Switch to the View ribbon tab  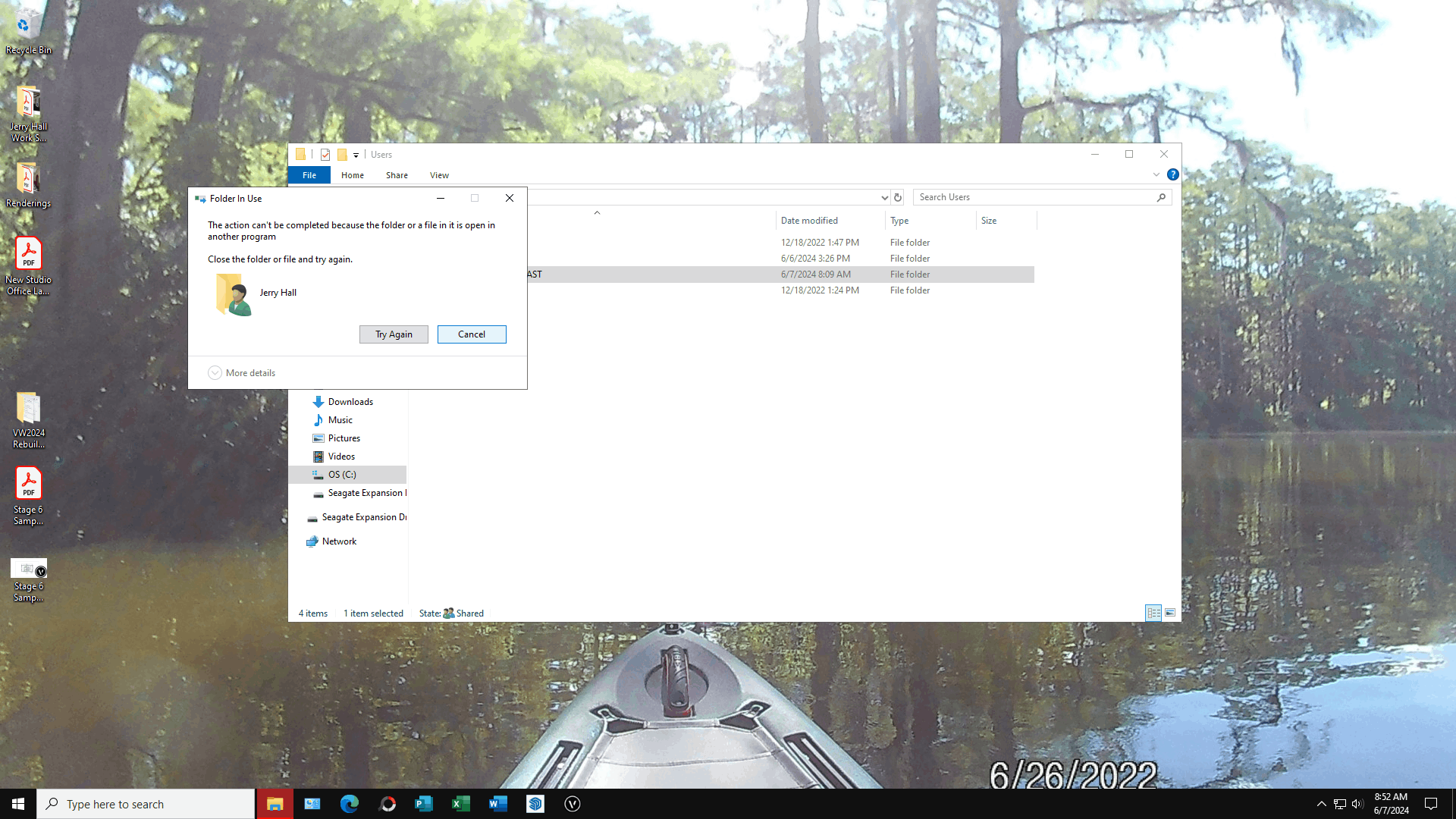439,175
